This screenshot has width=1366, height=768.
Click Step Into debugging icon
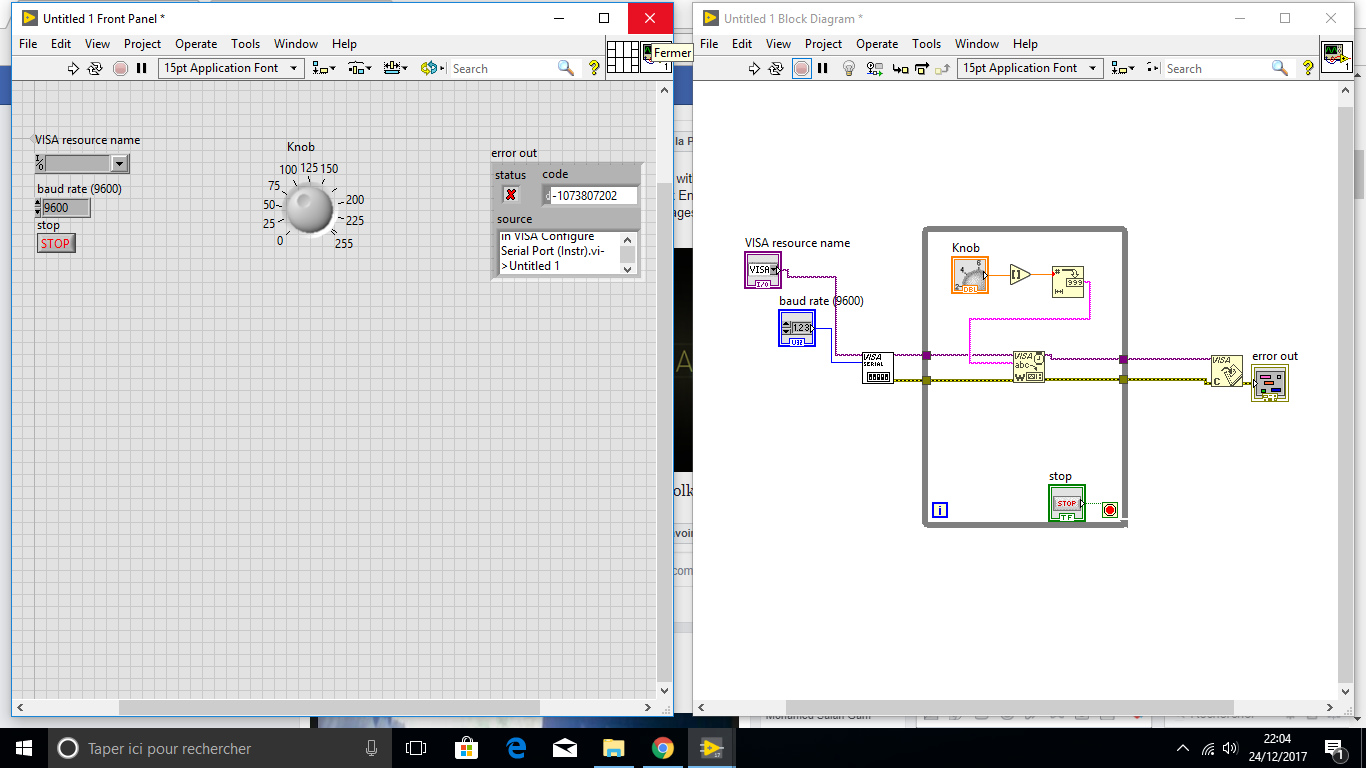pyautogui.click(x=899, y=68)
